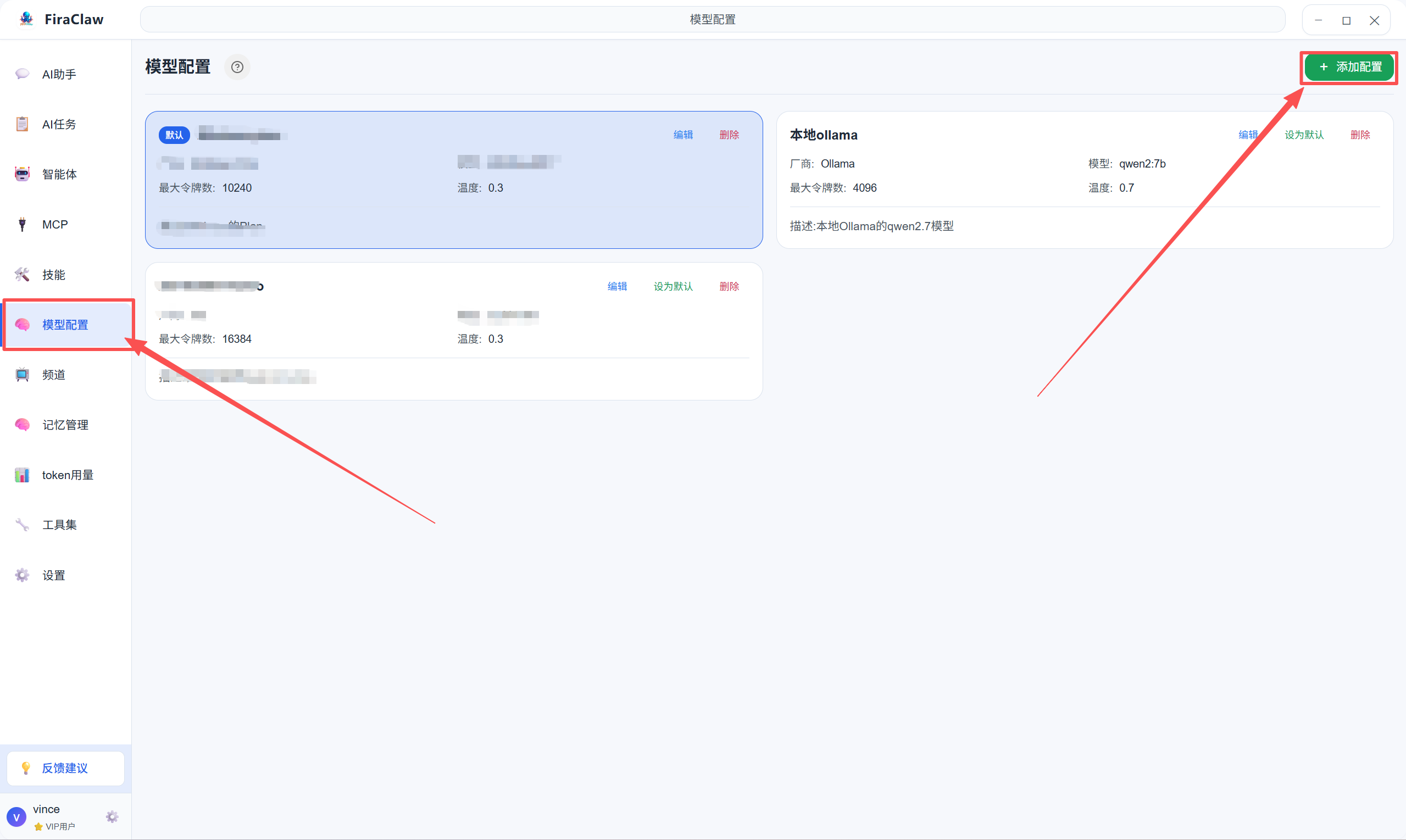Open the AI任务 sidebar item
Viewport: 1406px width, 840px height.
66,124
